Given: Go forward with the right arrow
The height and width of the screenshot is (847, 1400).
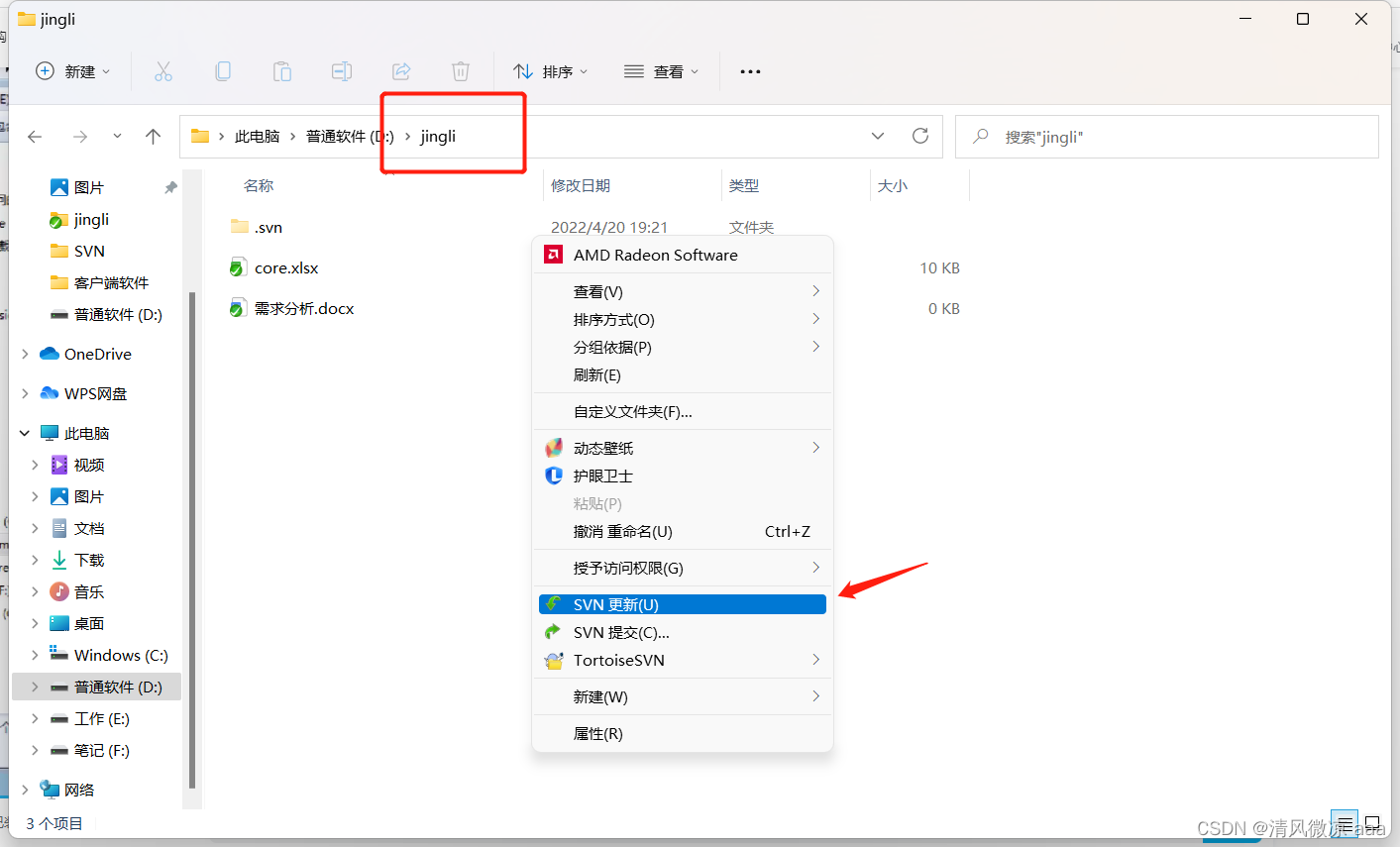Looking at the screenshot, I should (80, 137).
